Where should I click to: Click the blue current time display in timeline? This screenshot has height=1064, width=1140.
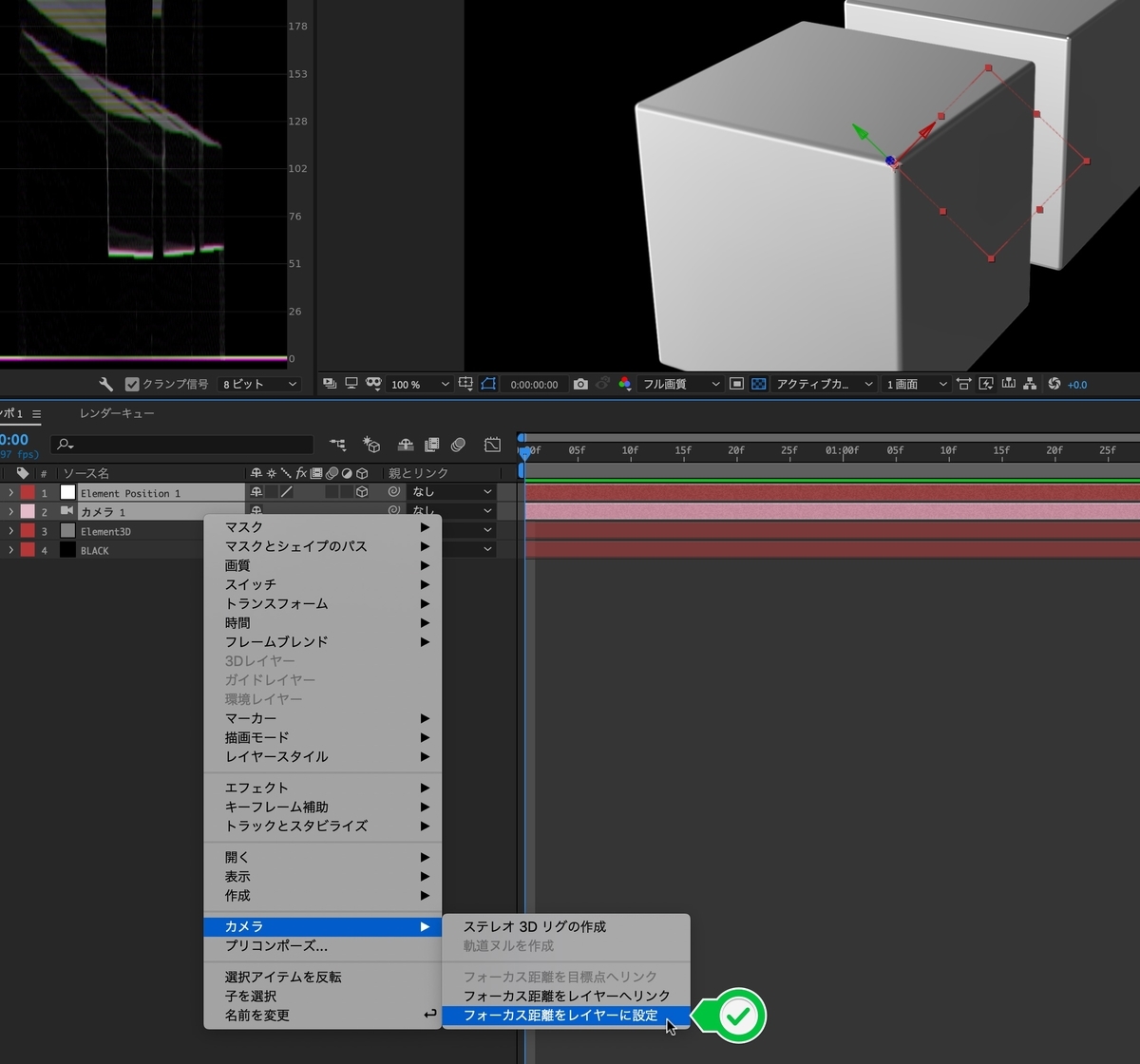14,440
